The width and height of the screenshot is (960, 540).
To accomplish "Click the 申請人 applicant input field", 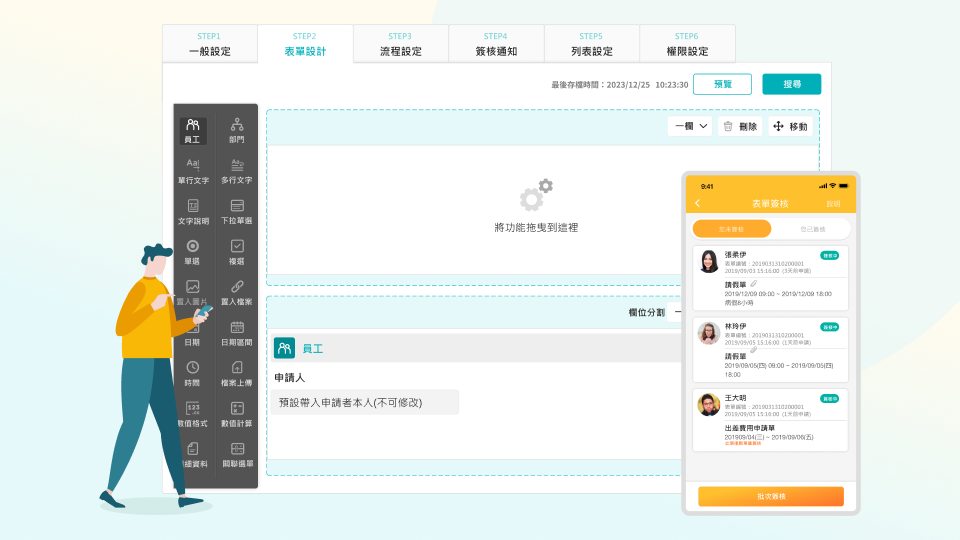I will click(x=365, y=402).
